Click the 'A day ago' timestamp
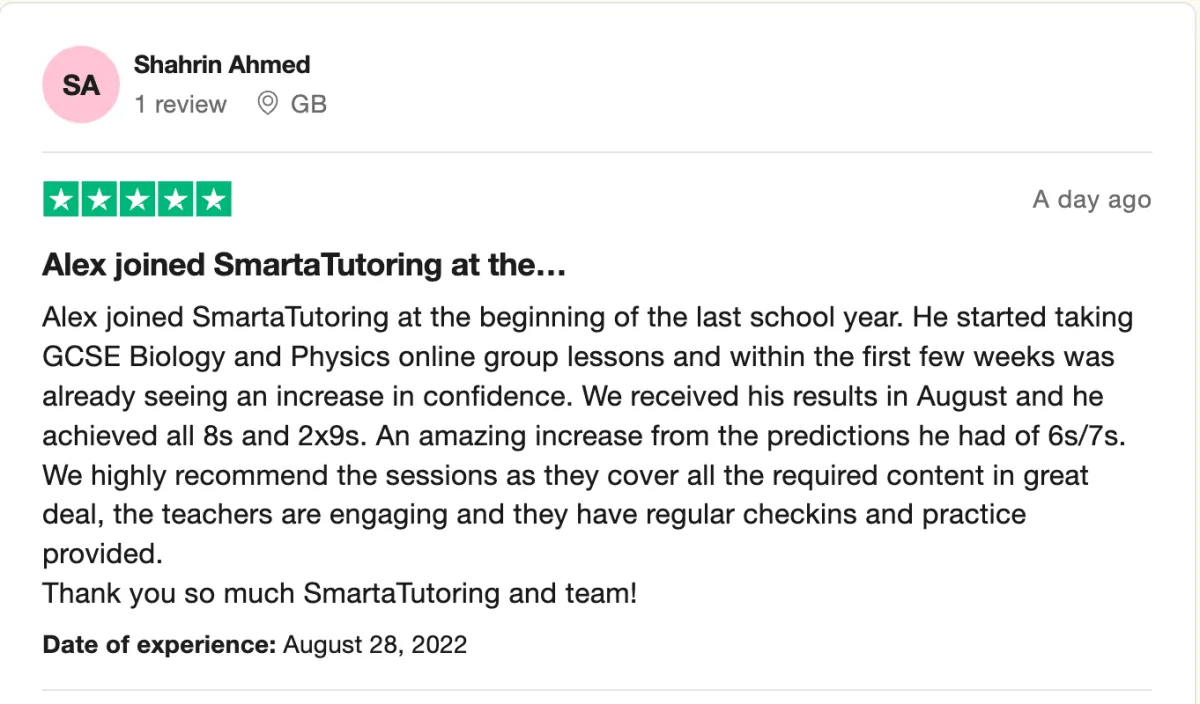The height and width of the screenshot is (704, 1200). tap(1091, 200)
